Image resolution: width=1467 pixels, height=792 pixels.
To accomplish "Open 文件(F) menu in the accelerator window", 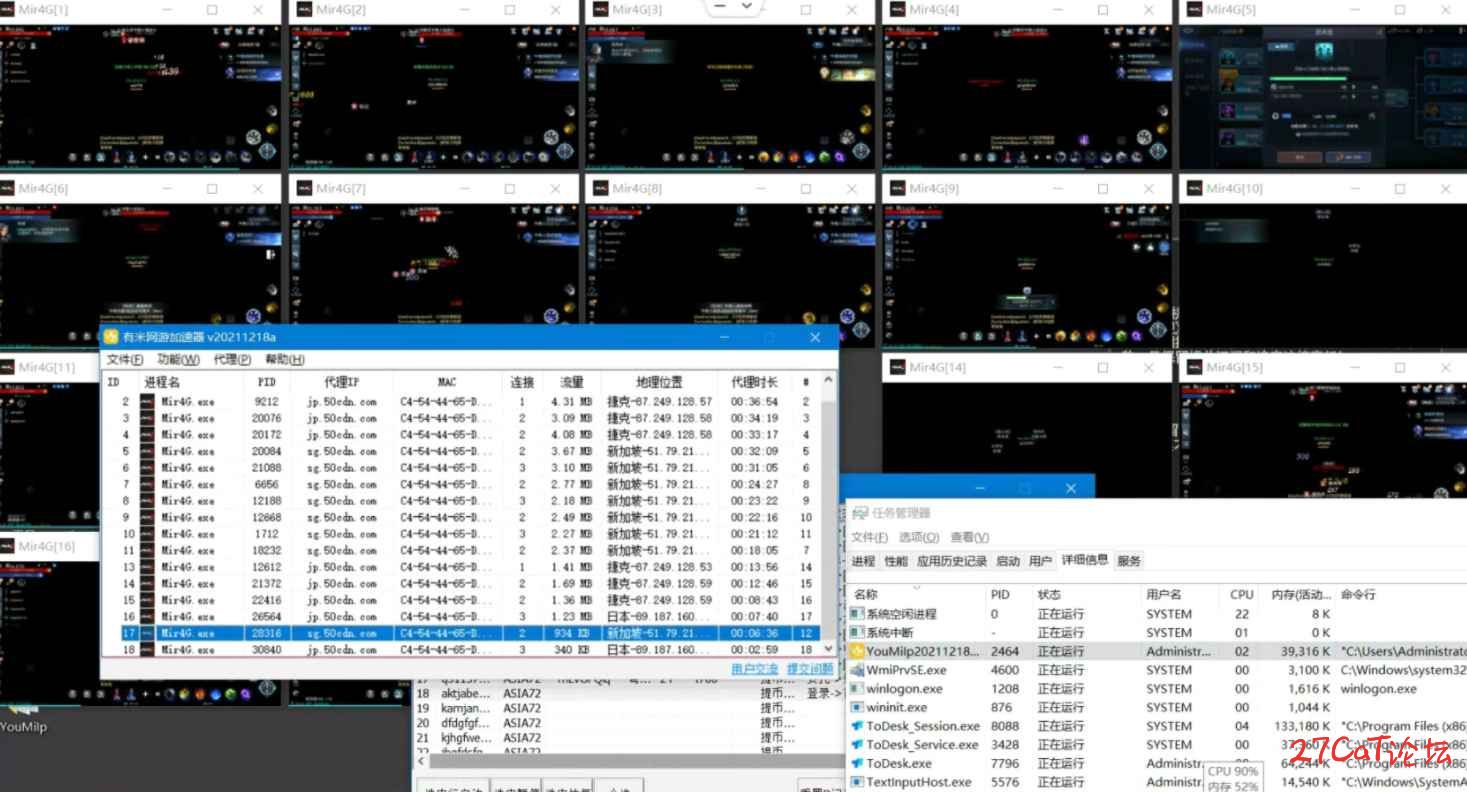I will pos(125,360).
